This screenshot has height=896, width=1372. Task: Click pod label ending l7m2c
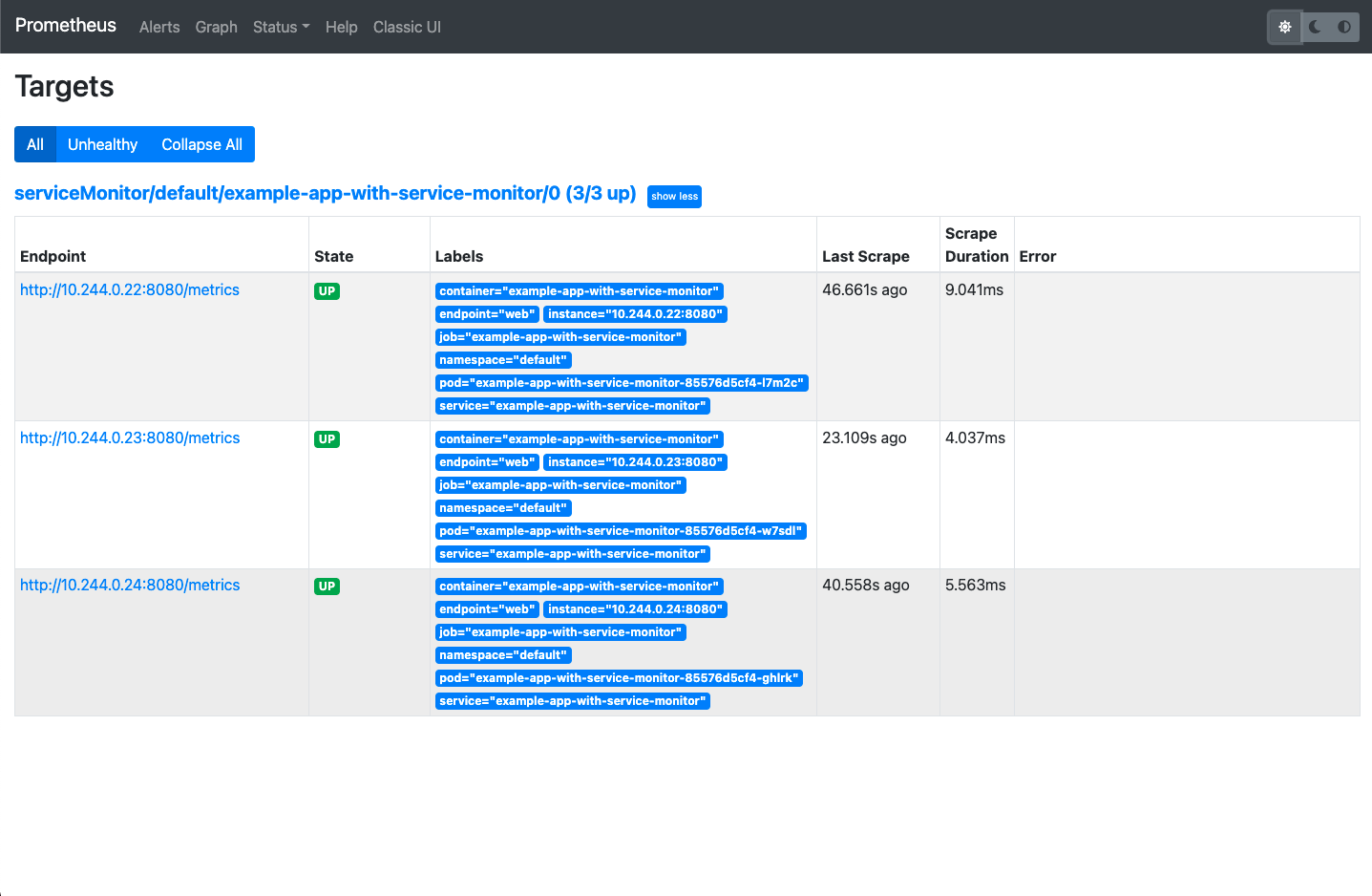(x=622, y=383)
